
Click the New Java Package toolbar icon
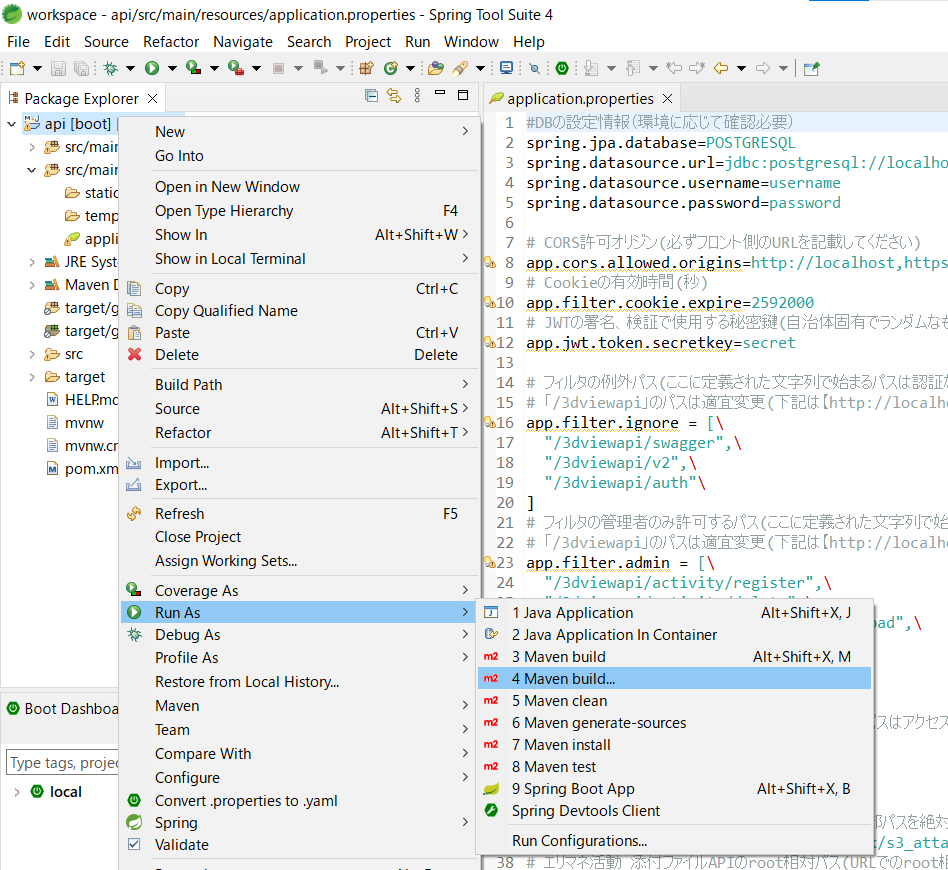click(366, 68)
